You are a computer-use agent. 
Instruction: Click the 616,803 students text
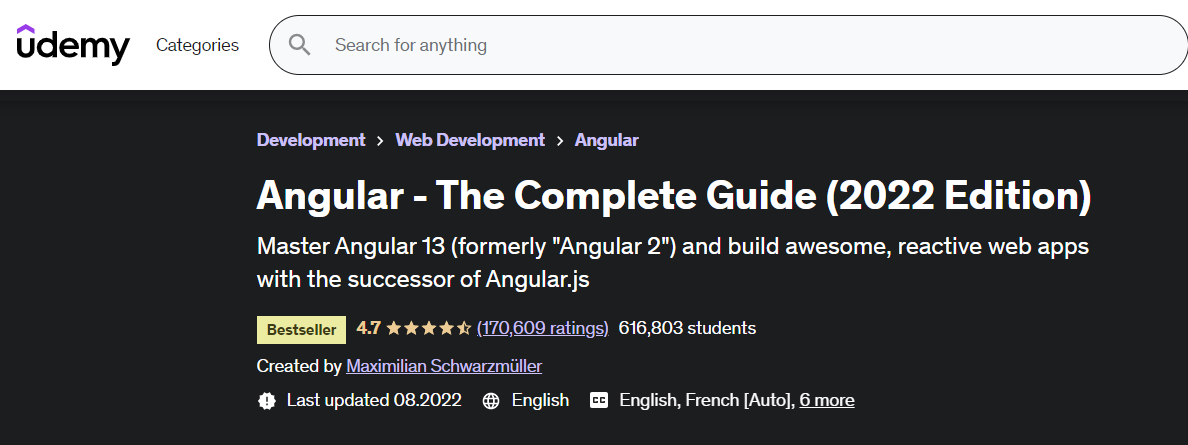click(x=687, y=328)
